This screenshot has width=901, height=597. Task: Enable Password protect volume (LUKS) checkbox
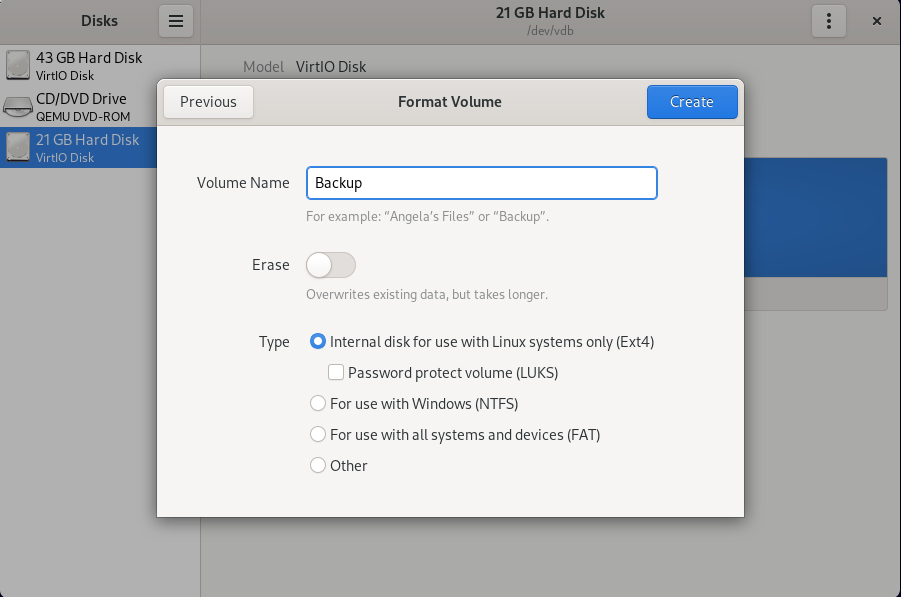tap(337, 373)
